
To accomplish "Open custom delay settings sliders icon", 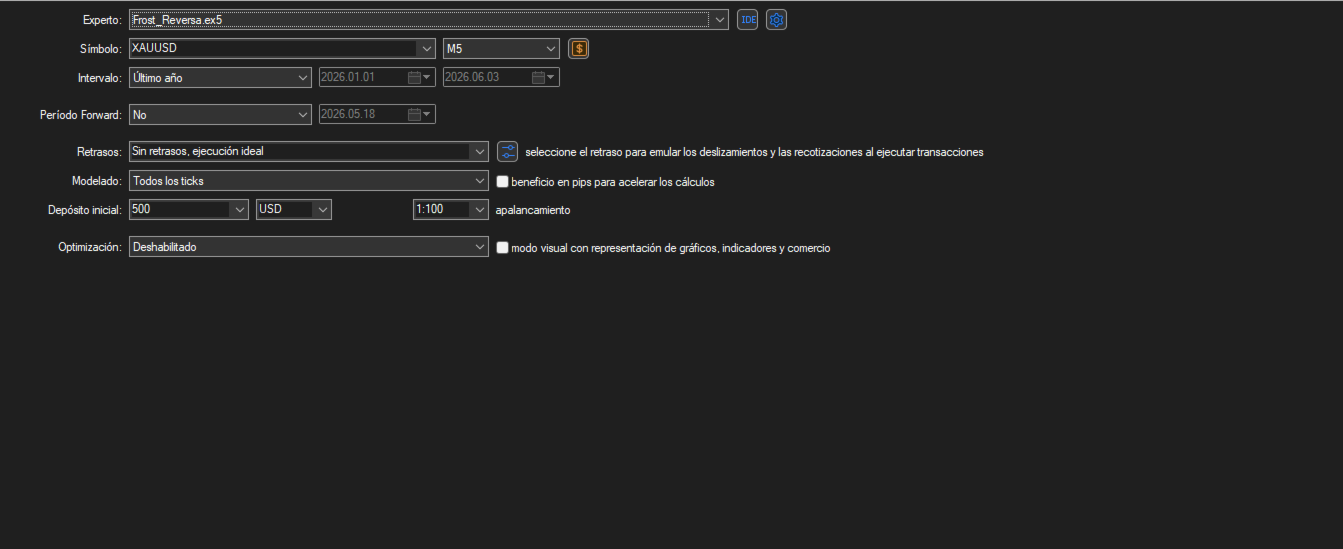I will [507, 152].
